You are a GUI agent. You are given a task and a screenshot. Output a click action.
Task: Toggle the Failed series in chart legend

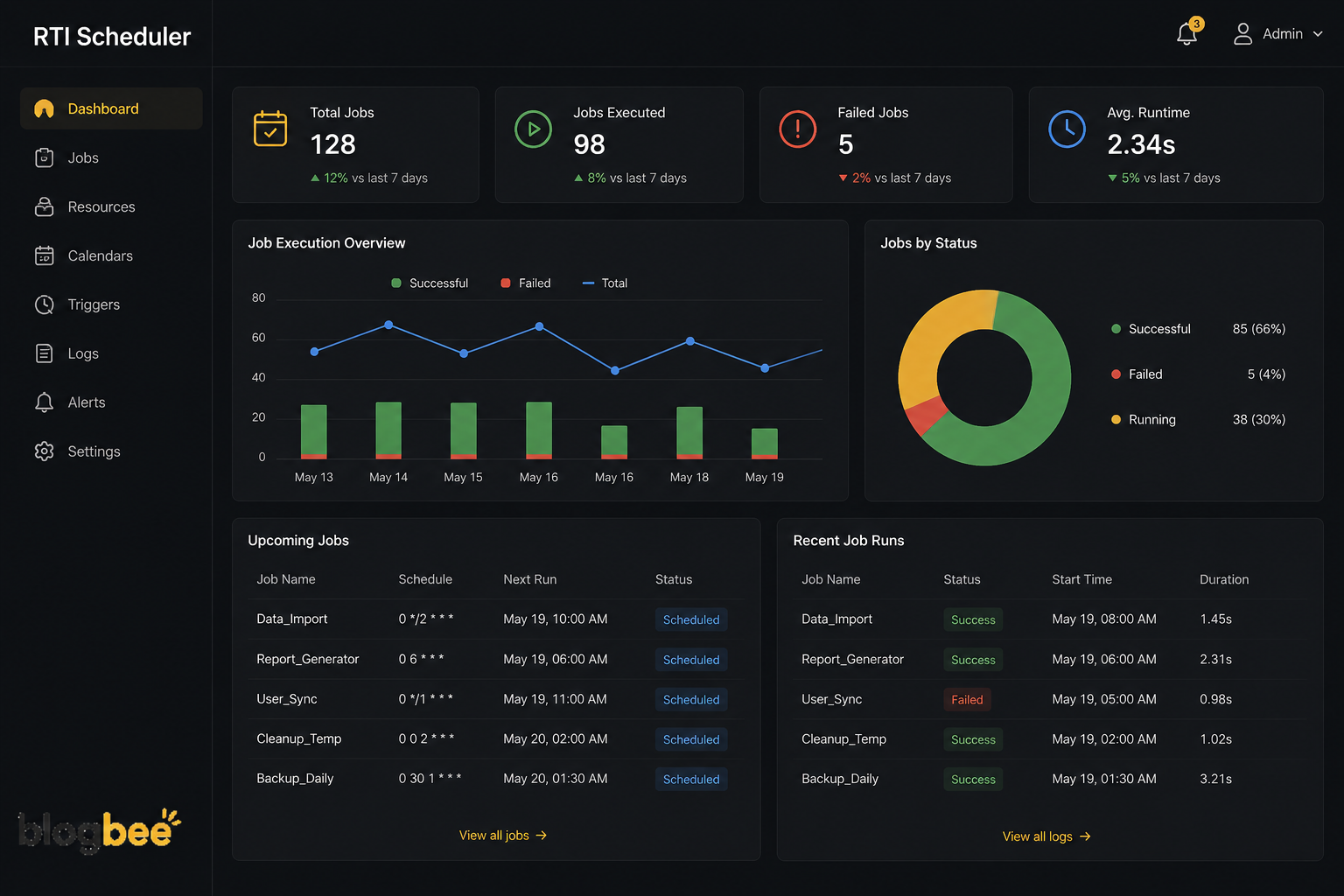point(526,283)
